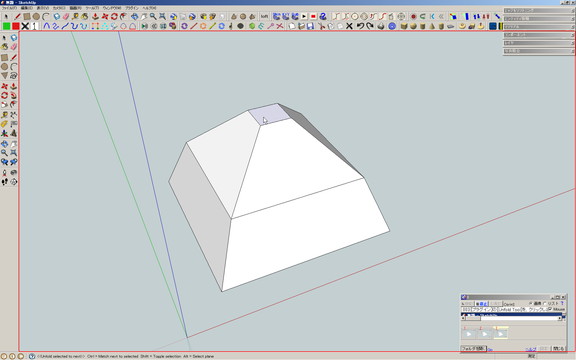Select the Push/Pull tool in left toolbar
Image resolution: width=576 pixels, height=360 pixels.
click(x=13, y=86)
